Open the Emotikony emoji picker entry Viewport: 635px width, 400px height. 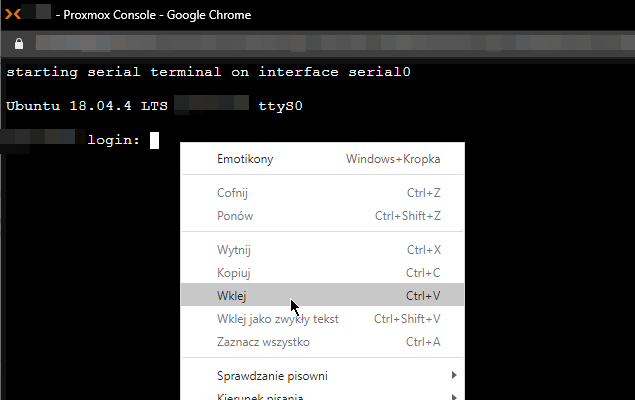click(245, 159)
